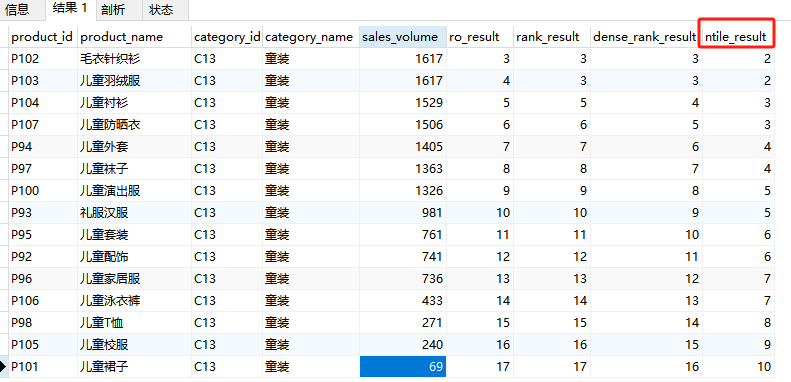This screenshot has width=791, height=382.
Task: Click the ro_result column header
Action: pyautogui.click(x=479, y=37)
